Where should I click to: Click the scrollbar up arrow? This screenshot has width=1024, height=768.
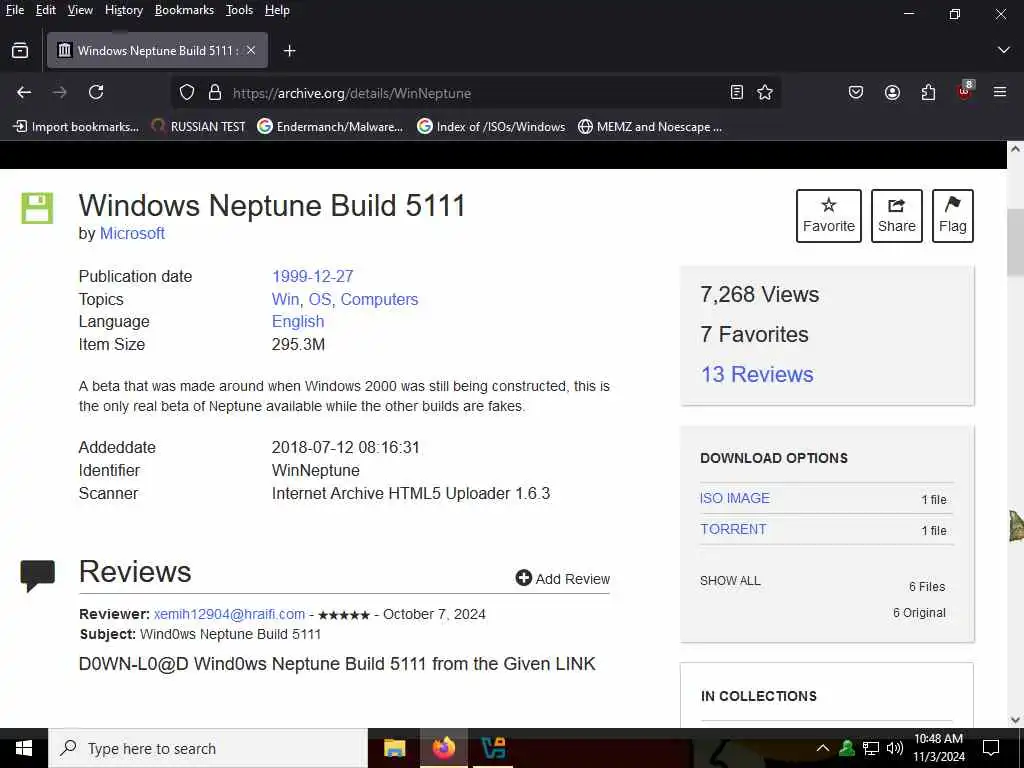1015,150
